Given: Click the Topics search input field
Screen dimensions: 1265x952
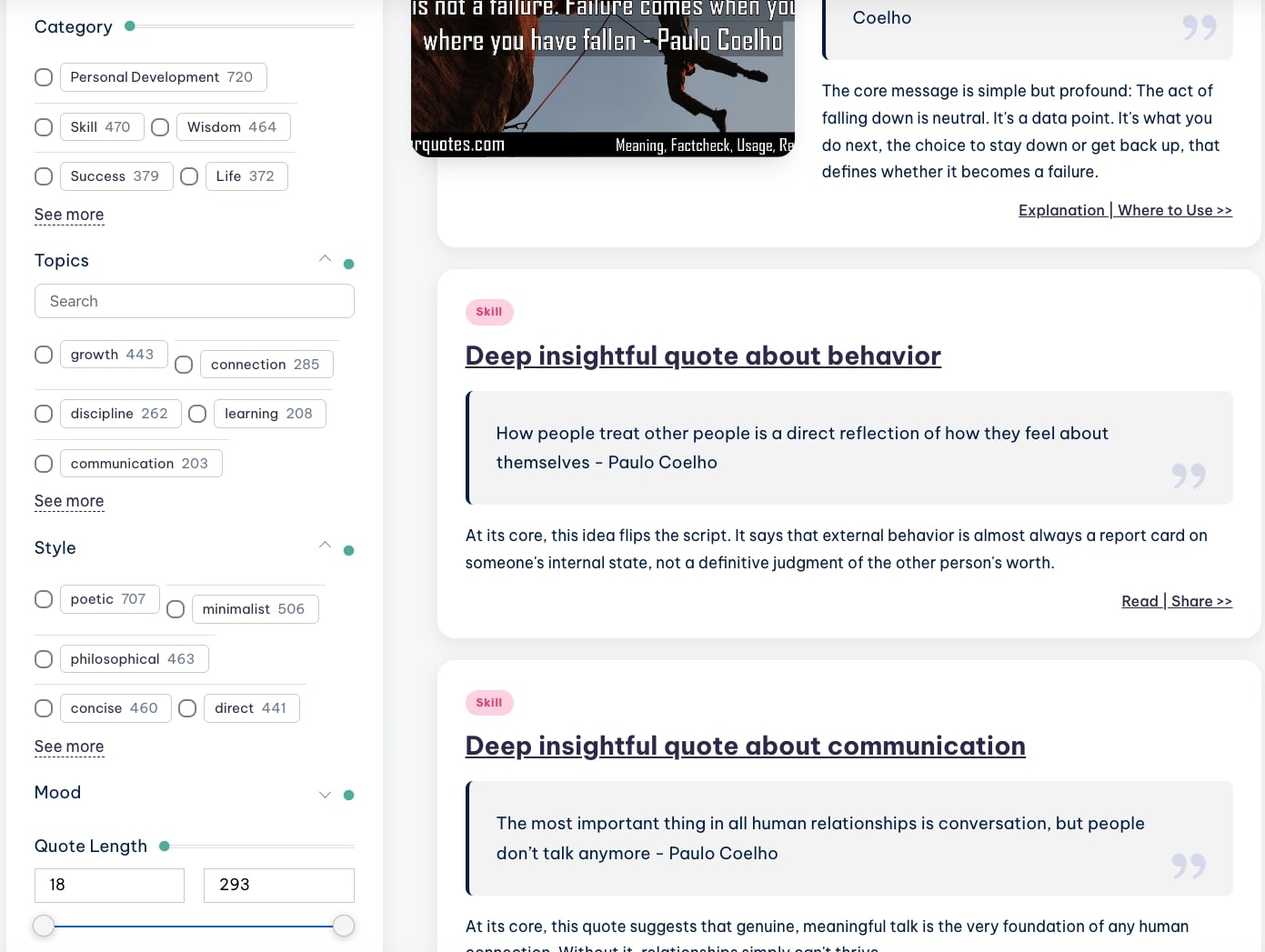Looking at the screenshot, I should pos(194,301).
